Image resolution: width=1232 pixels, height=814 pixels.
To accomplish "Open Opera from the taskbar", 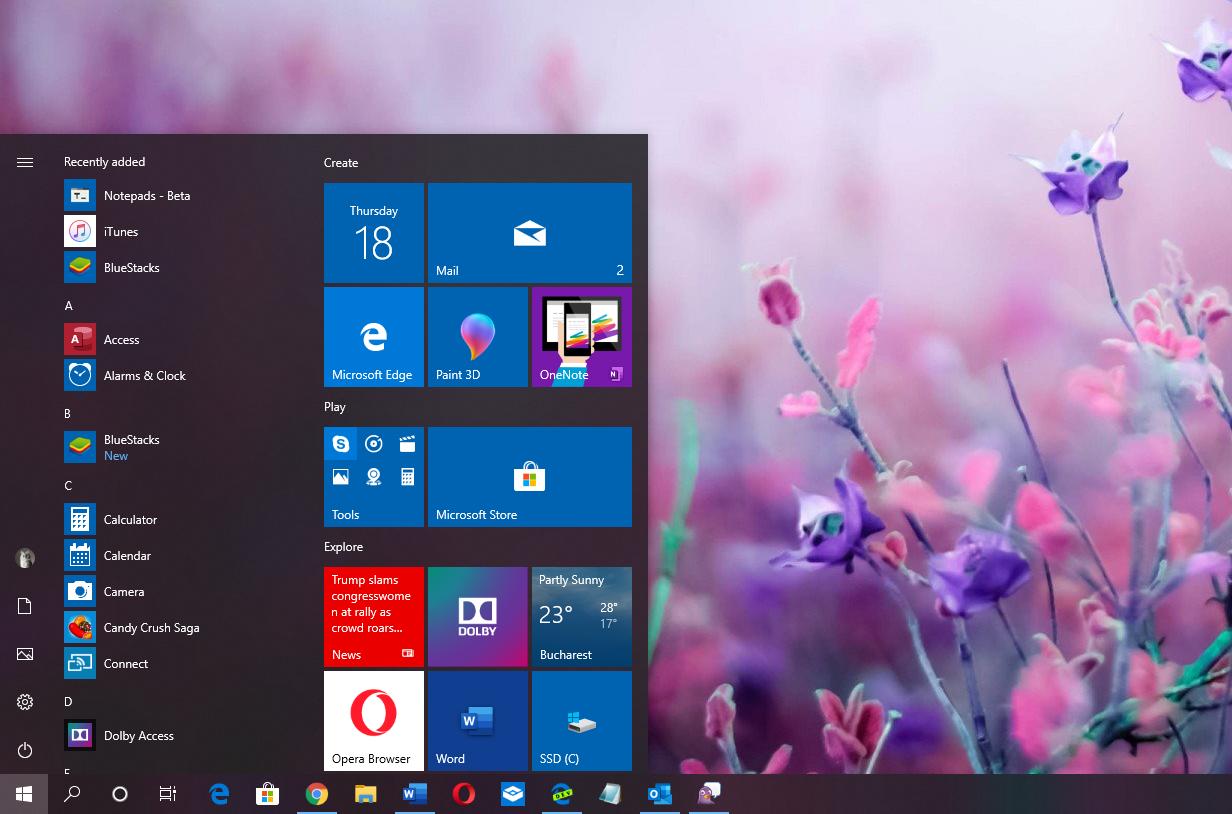I will (x=463, y=794).
